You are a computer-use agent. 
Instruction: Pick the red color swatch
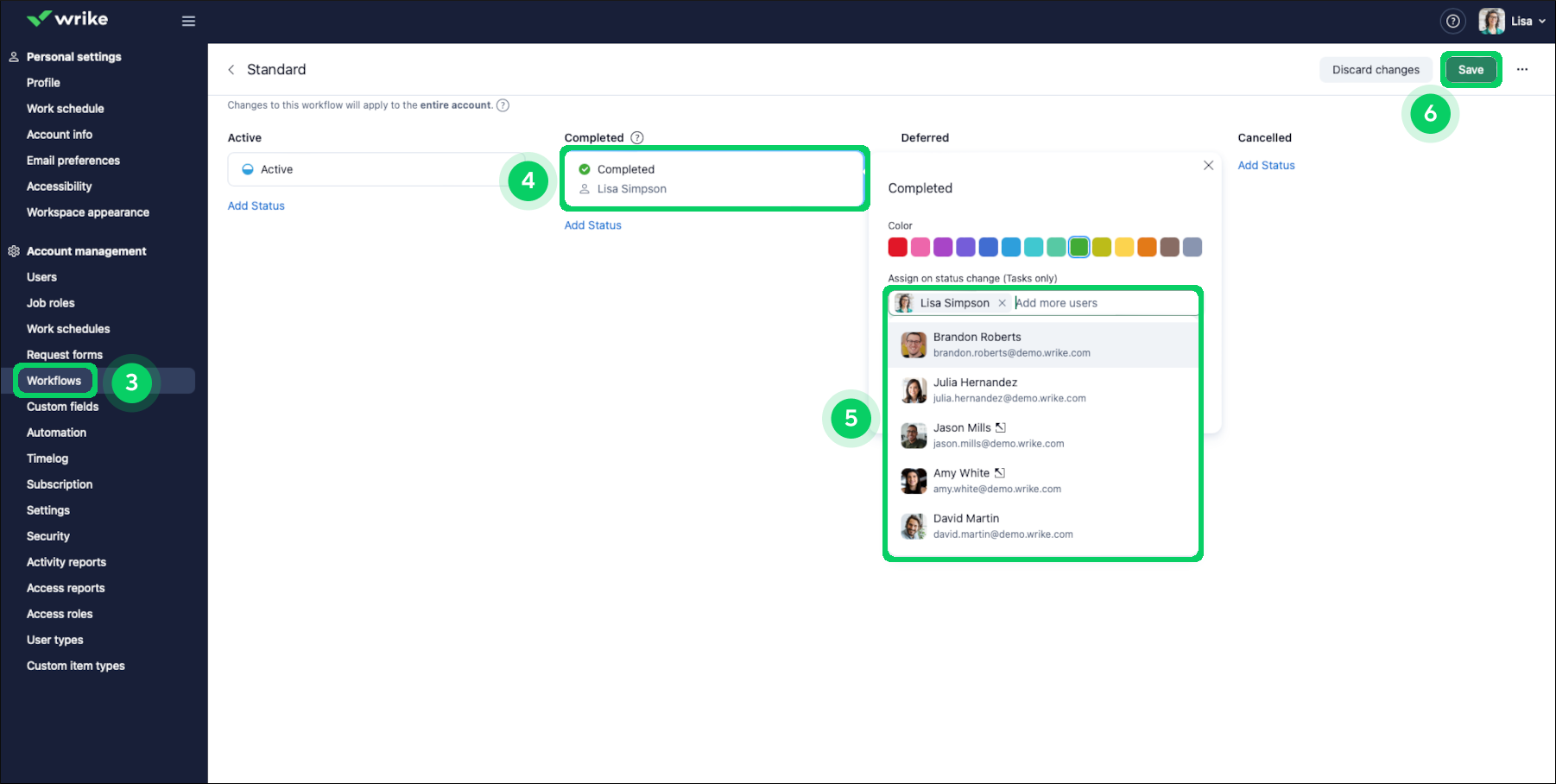[x=897, y=248]
